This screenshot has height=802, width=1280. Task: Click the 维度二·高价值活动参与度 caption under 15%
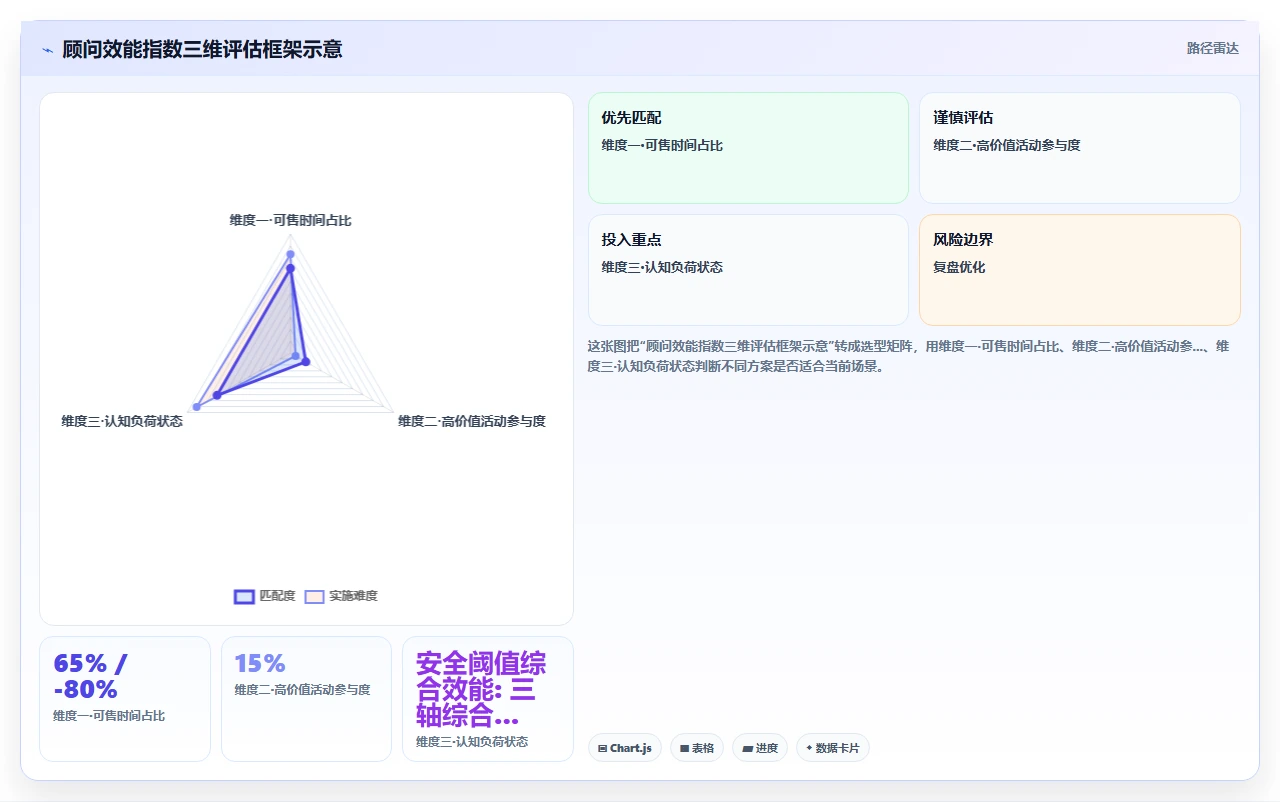click(303, 690)
